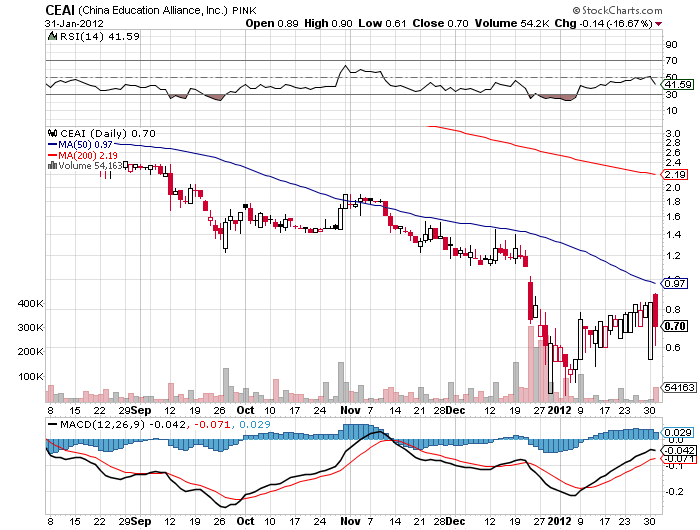The width and height of the screenshot is (700, 530).
Task: Click the CEAI (Daily) 0.70 legend label
Action: click(108, 134)
